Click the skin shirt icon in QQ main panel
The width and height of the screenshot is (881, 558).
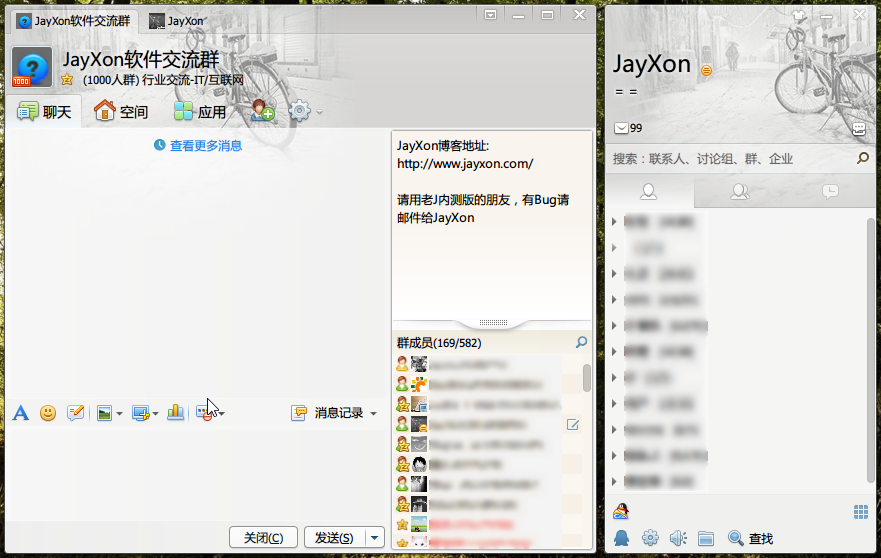(x=798, y=16)
